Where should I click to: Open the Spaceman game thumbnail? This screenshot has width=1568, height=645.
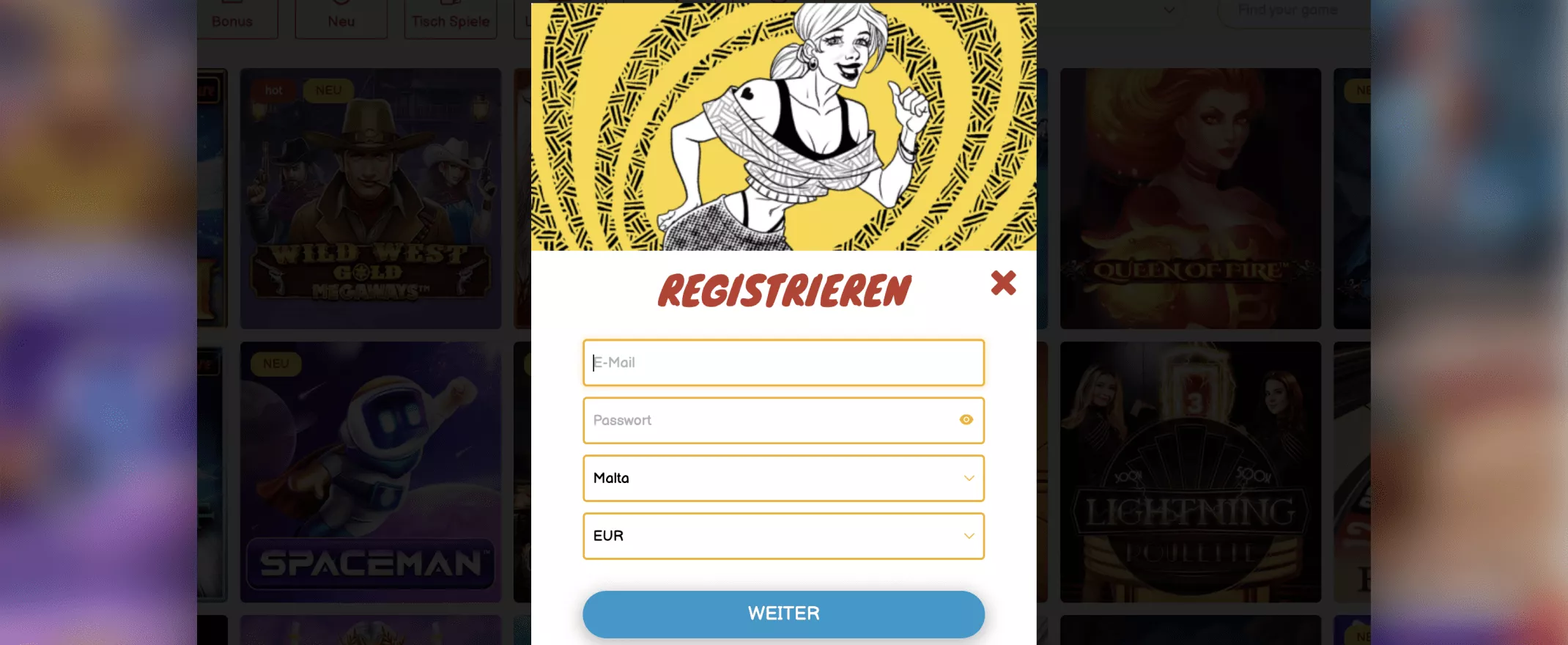pos(371,472)
